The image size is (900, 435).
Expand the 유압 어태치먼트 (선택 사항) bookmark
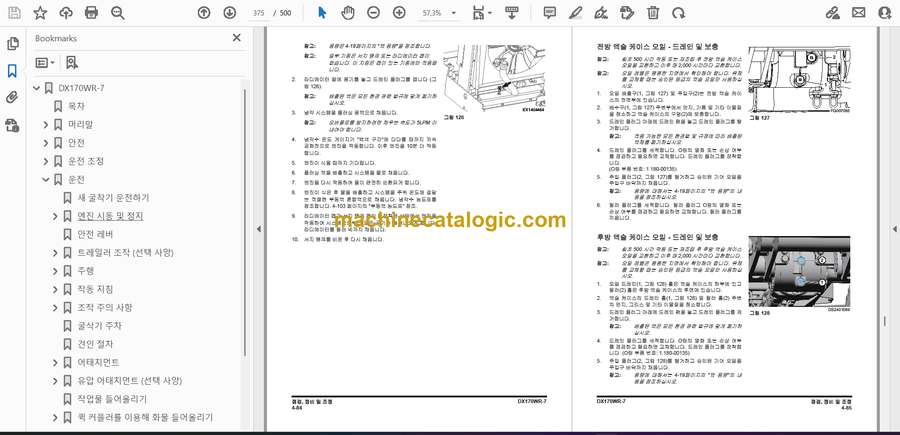(55, 381)
